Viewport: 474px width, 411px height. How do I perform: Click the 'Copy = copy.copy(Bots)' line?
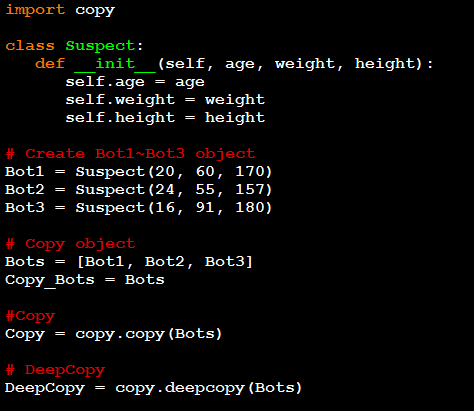tap(114, 334)
